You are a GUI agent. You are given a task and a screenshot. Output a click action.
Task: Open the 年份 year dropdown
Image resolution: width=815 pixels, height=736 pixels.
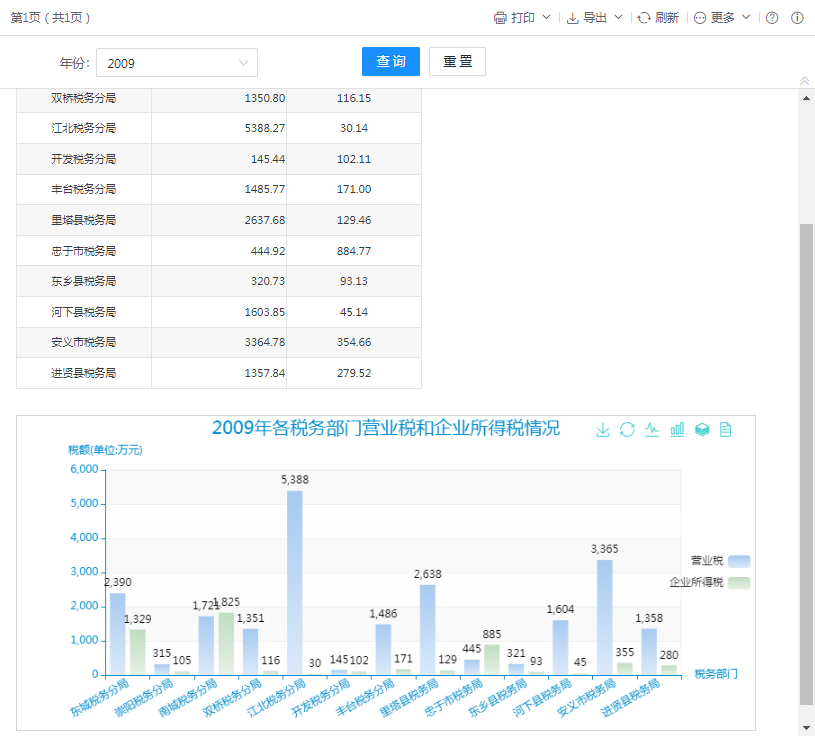[x=177, y=63]
